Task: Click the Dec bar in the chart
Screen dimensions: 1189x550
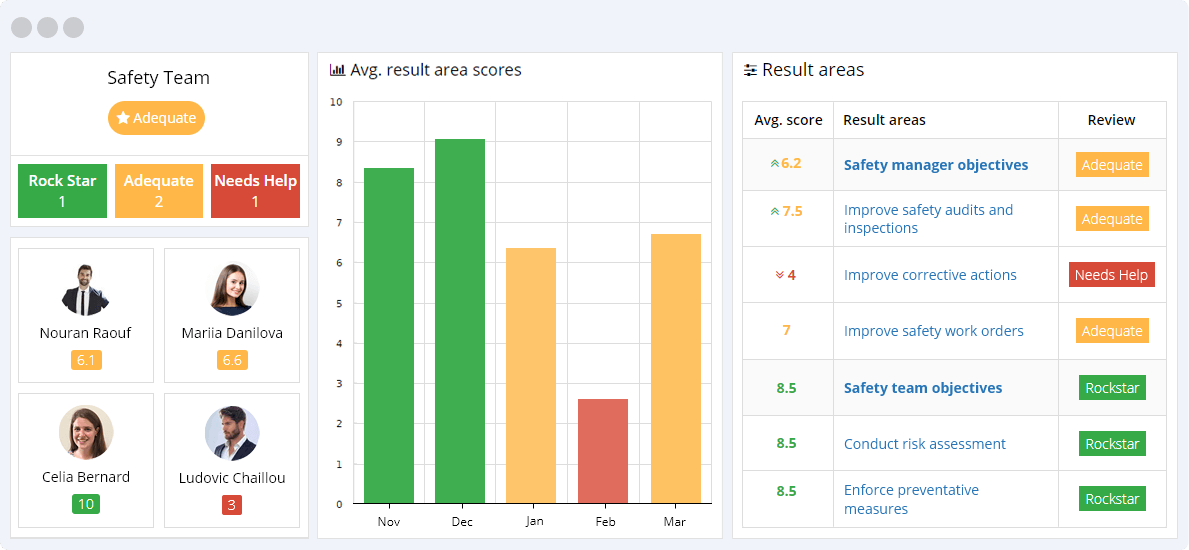Action: pos(460,322)
